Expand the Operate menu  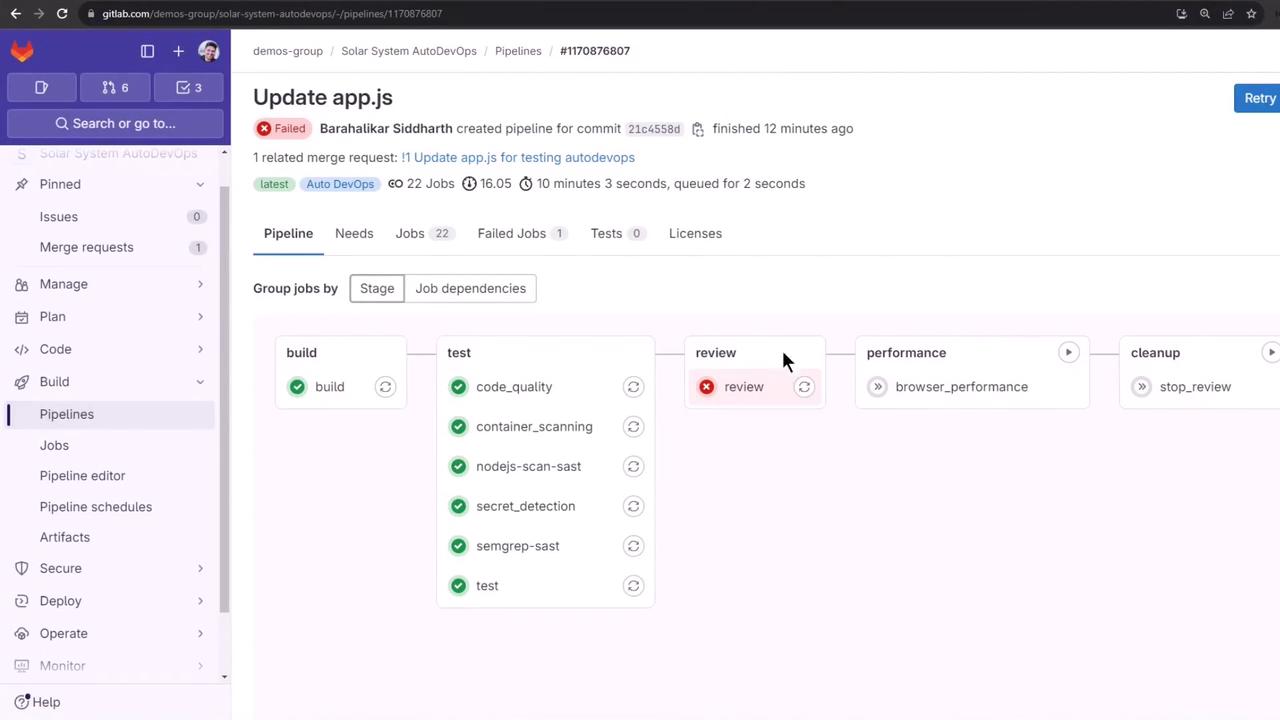(110, 633)
